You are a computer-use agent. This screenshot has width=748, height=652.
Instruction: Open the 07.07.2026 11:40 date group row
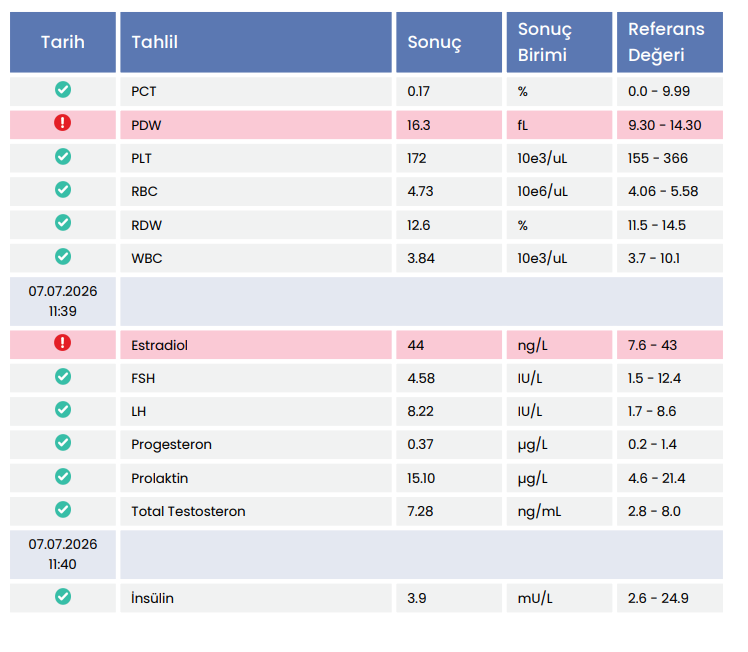[x=366, y=555]
